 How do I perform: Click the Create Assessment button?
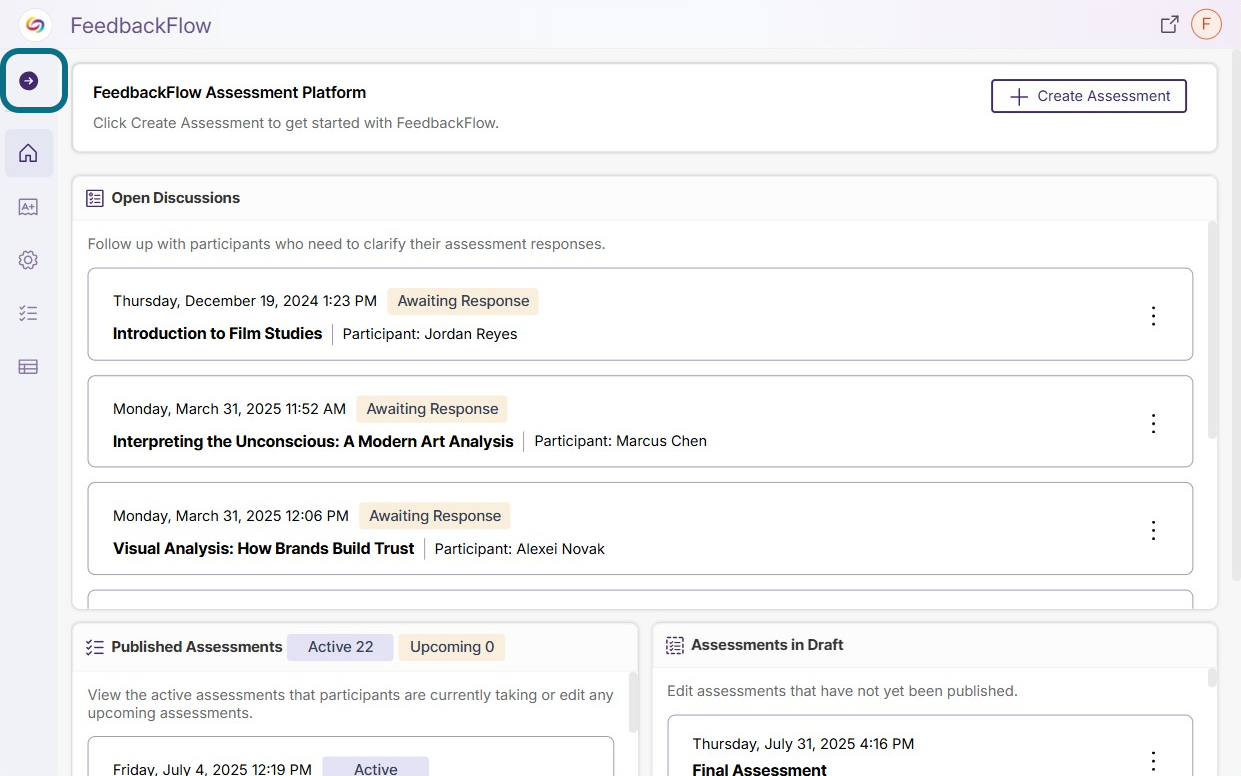tap(1088, 96)
